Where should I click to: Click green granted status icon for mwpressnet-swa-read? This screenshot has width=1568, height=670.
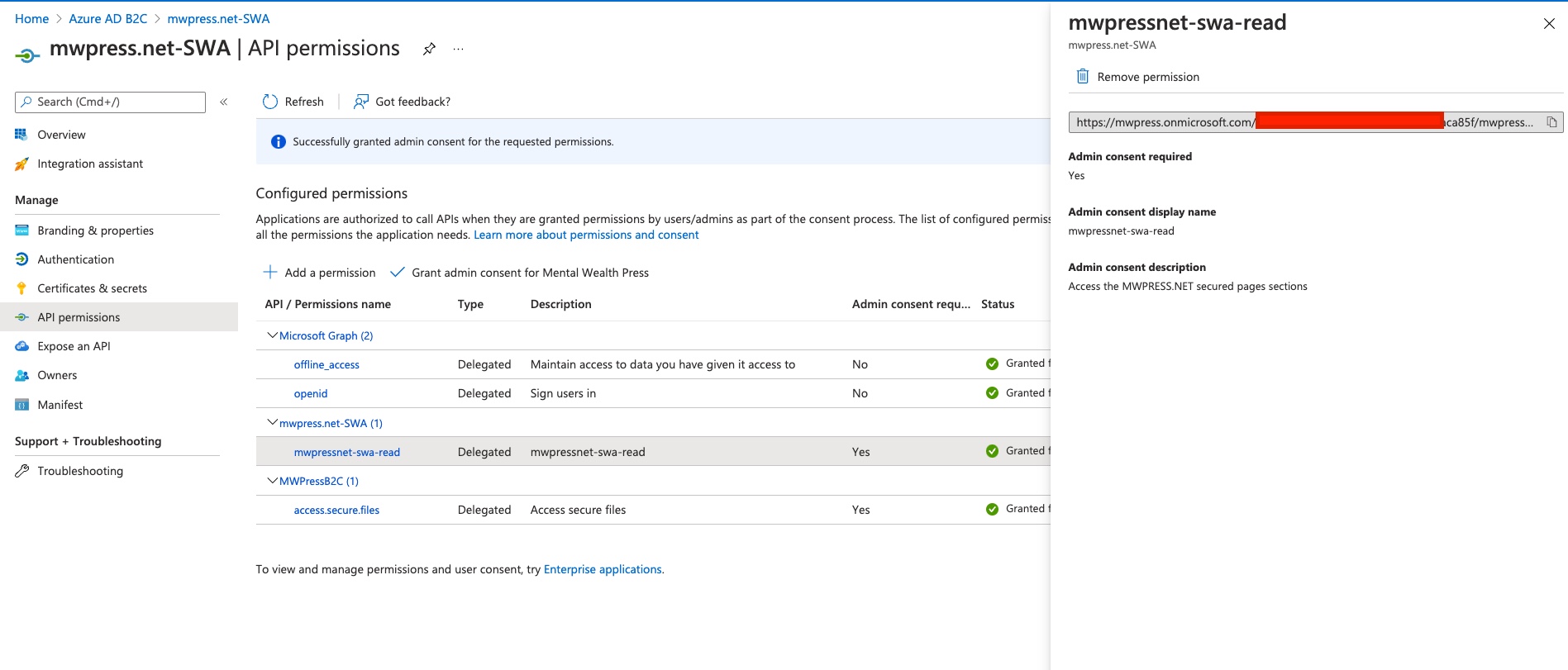pyautogui.click(x=992, y=451)
